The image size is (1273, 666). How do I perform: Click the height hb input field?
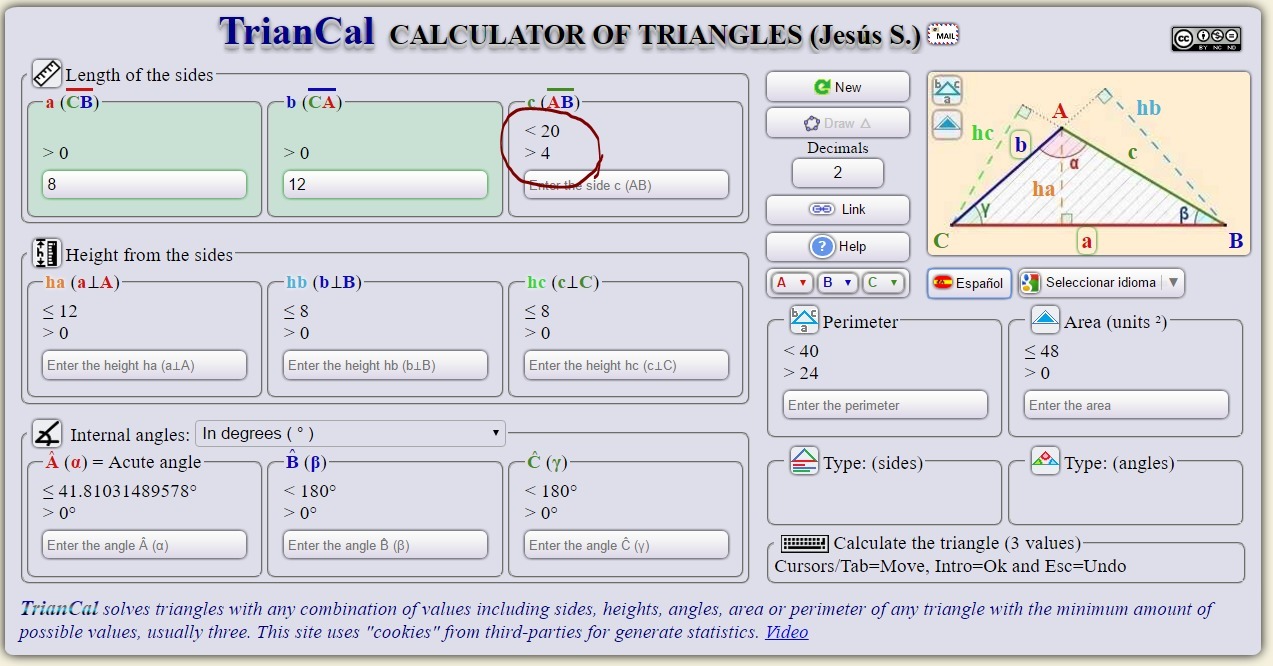[x=385, y=365]
